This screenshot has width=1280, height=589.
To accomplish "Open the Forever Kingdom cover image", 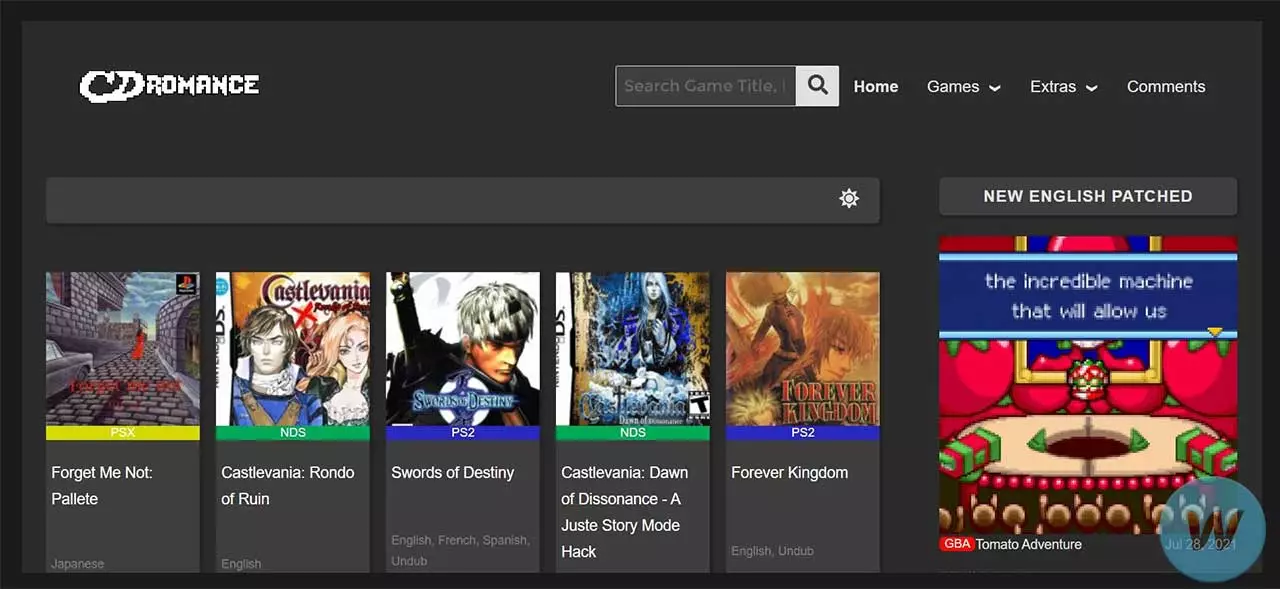I will (803, 349).
